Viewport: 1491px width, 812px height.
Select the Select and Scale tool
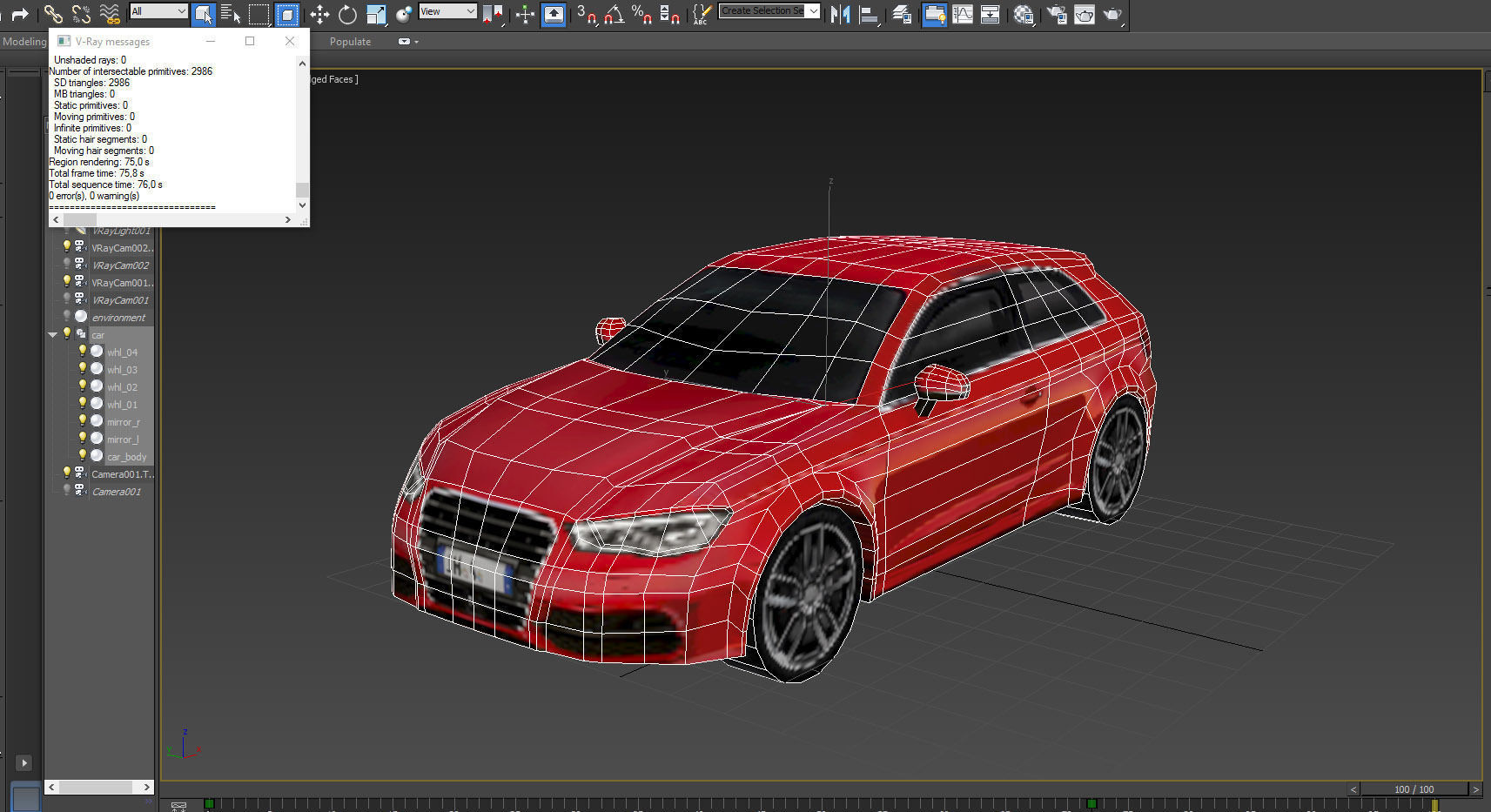tap(376, 14)
